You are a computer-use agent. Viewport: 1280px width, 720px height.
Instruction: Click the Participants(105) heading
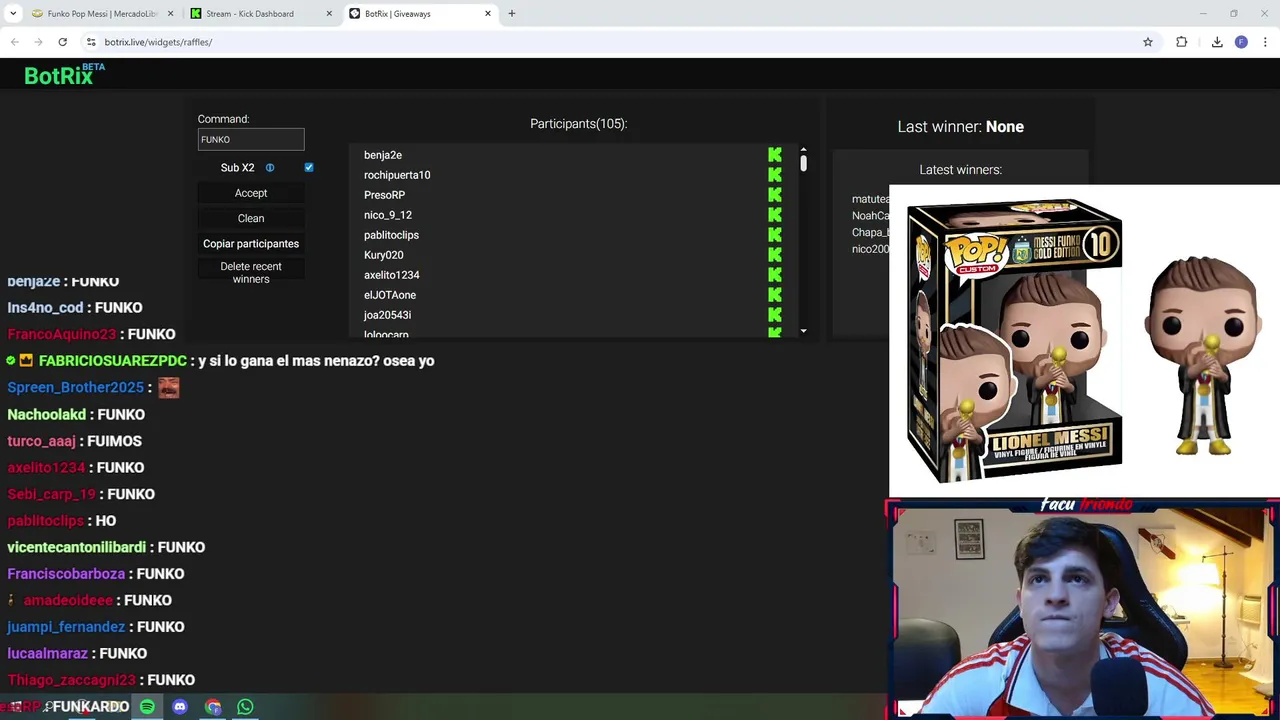point(579,124)
